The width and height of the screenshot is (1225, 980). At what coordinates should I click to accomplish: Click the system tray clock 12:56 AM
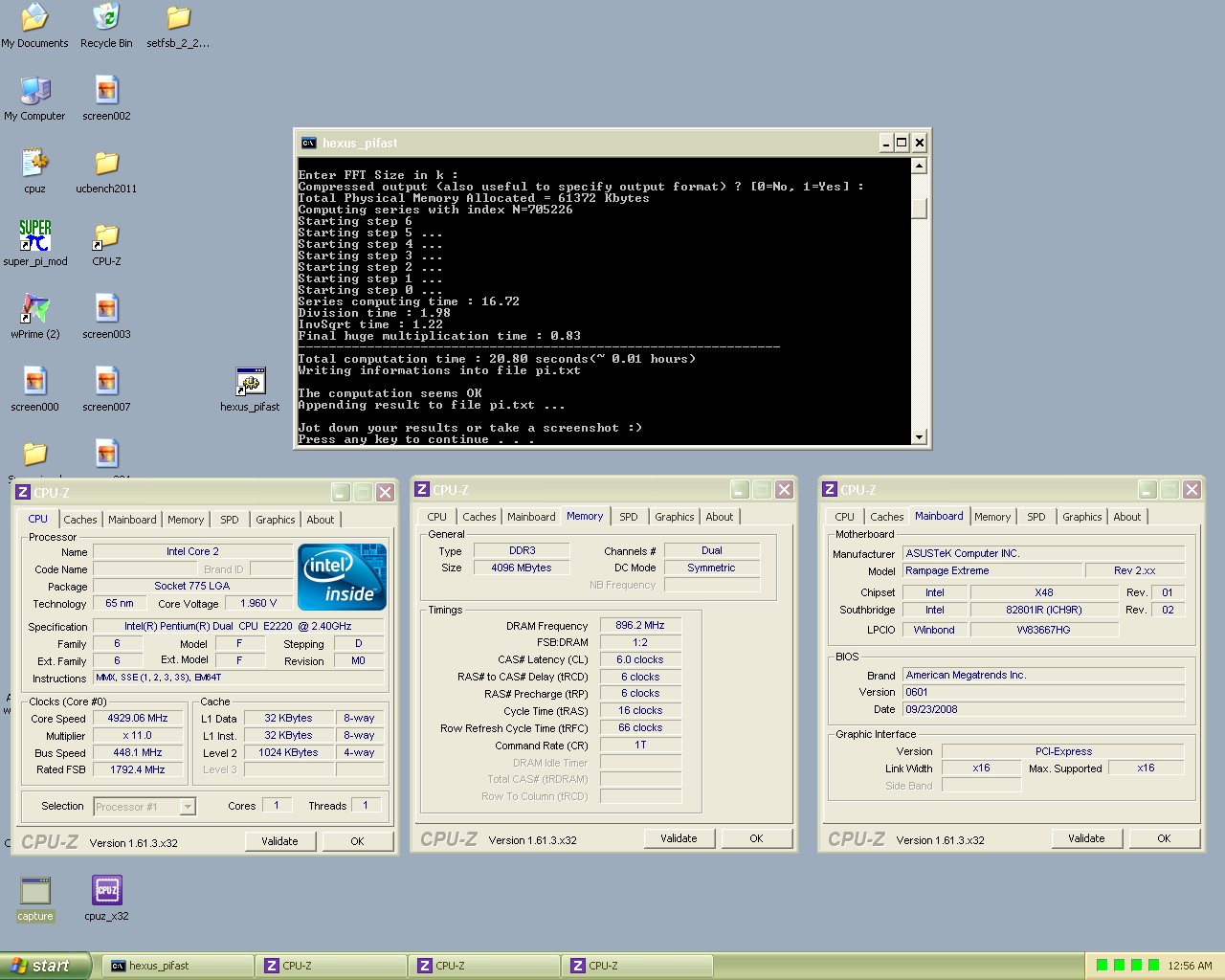coord(1190,966)
